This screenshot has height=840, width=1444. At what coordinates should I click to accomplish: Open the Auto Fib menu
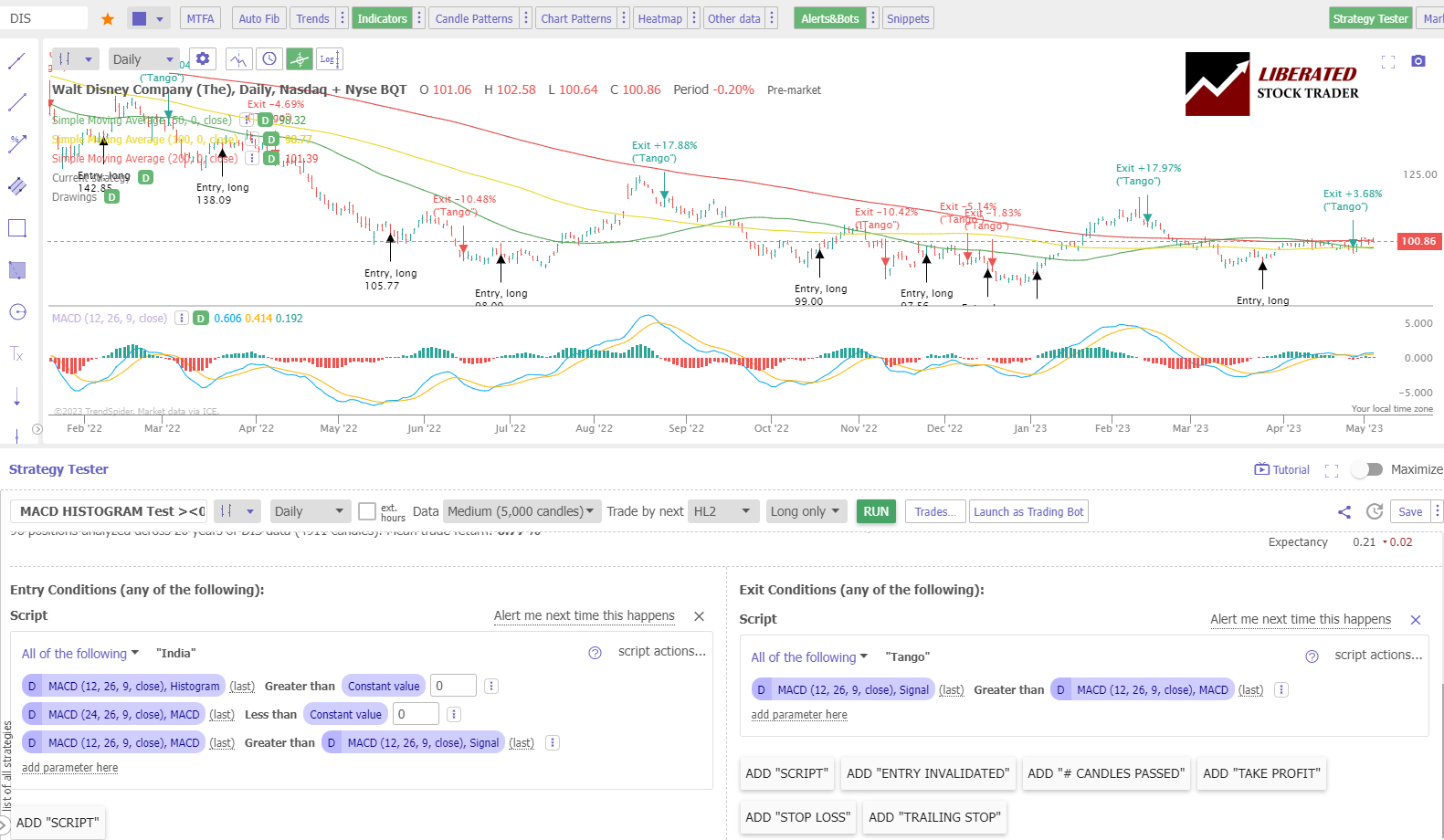tap(258, 18)
